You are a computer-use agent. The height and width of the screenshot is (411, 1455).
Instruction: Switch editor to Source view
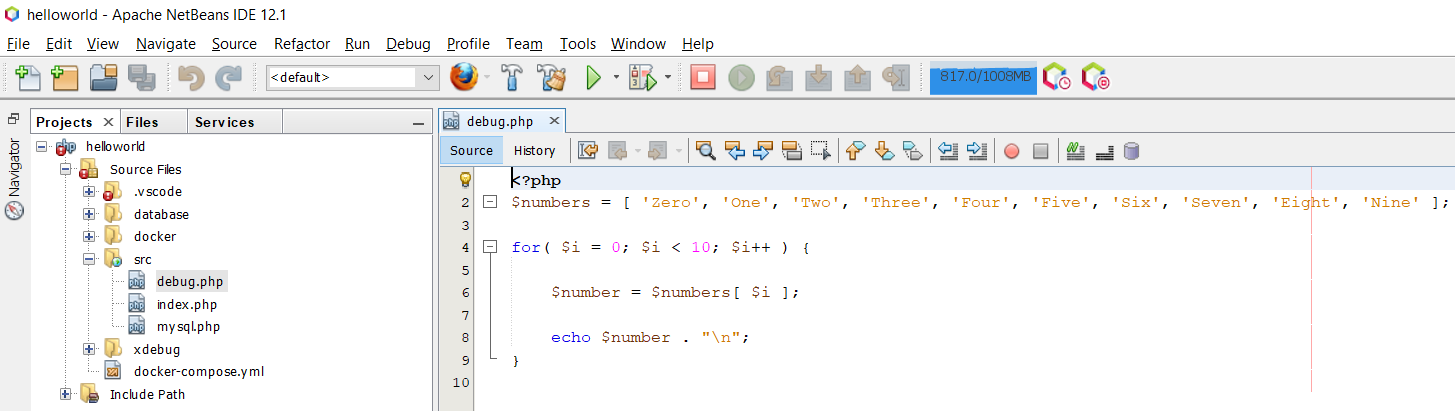pos(471,151)
